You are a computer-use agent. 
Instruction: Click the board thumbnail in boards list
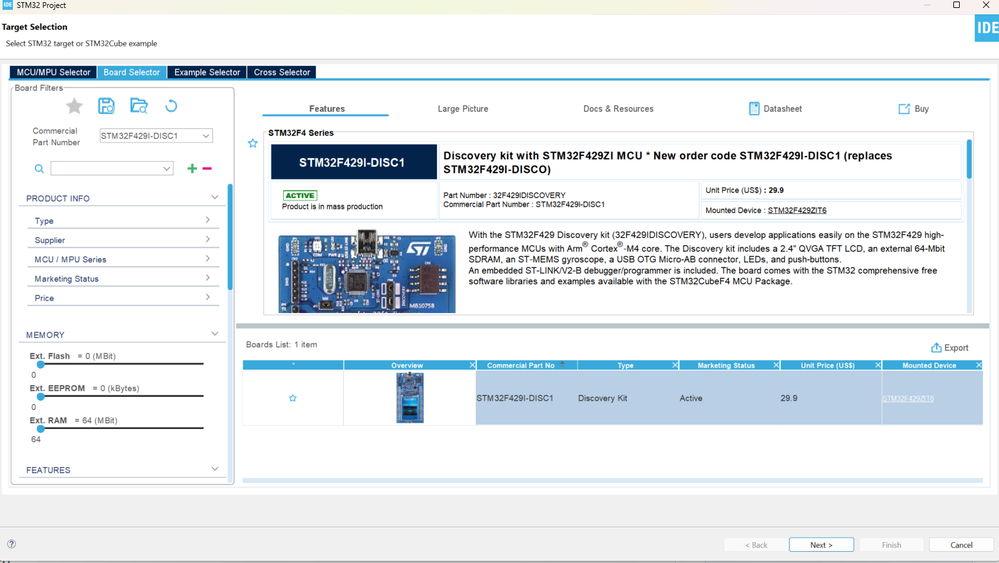click(x=410, y=398)
